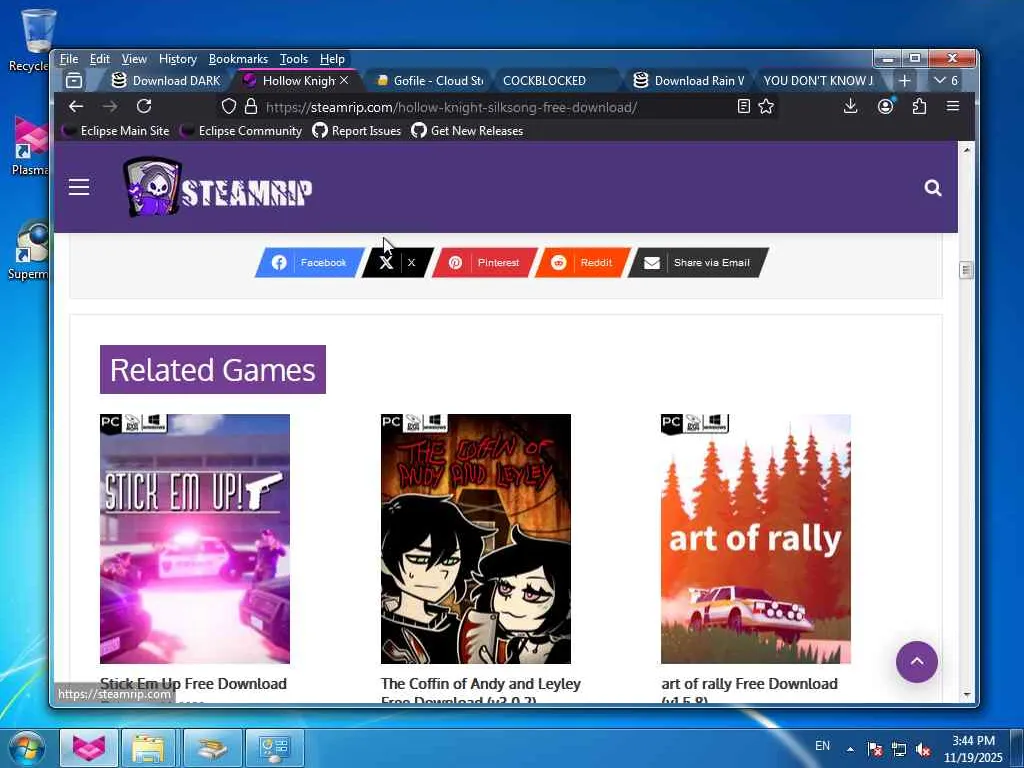Click the EN language indicator
Viewport: 1024px width, 768px height.
coord(822,745)
